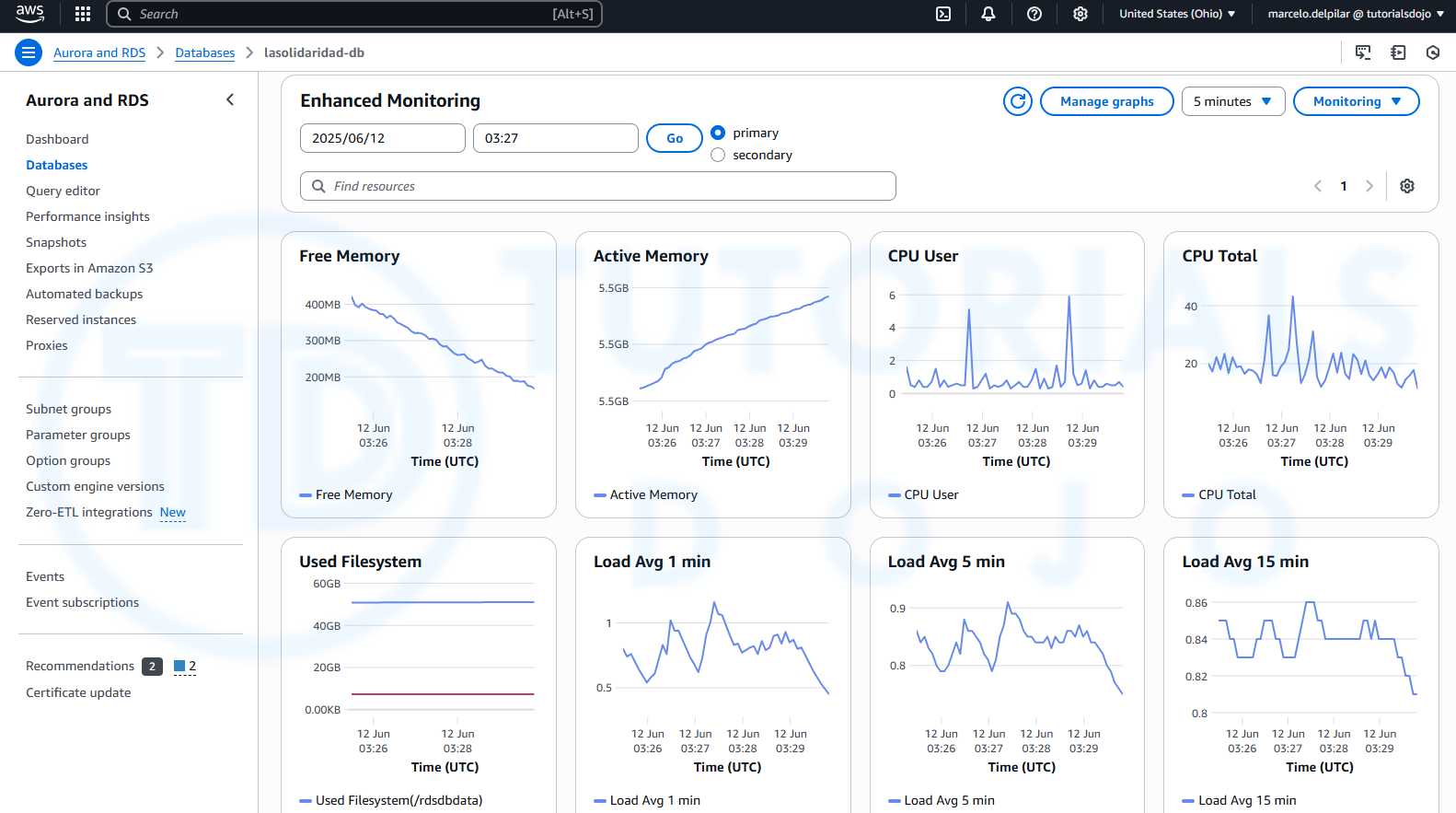This screenshot has height=813, width=1456.
Task: Open Dashboard in the sidebar
Action: pos(57,139)
